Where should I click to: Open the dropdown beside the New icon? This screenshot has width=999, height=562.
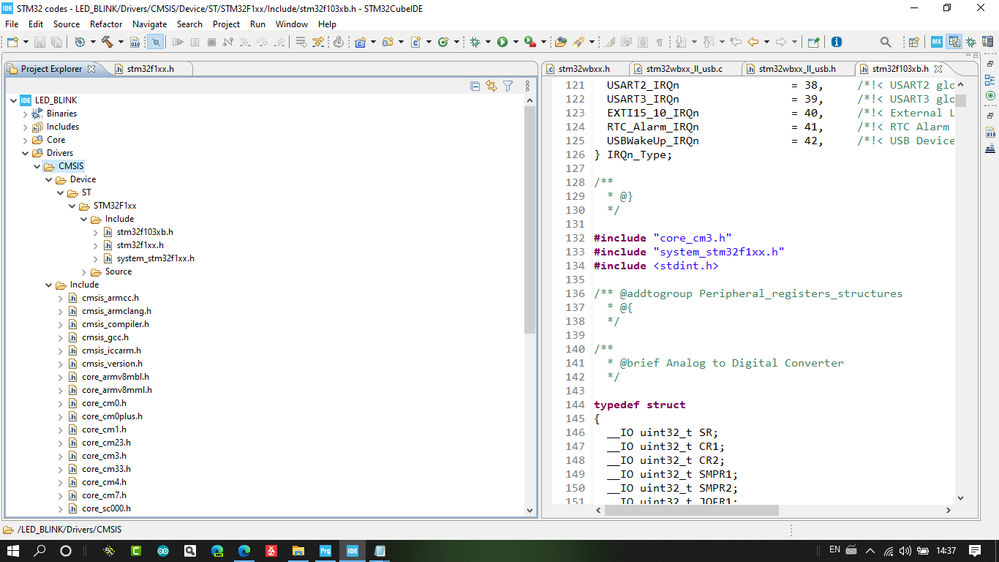pyautogui.click(x=25, y=42)
